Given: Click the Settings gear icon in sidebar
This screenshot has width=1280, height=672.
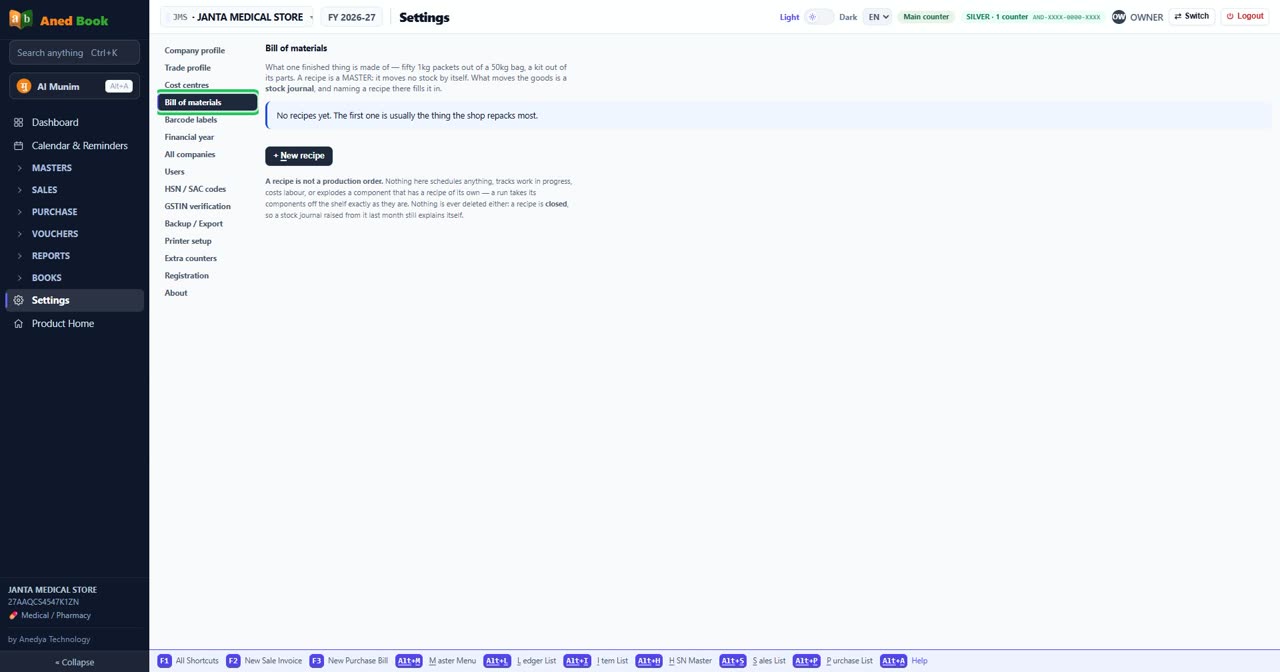Looking at the screenshot, I should (x=18, y=300).
